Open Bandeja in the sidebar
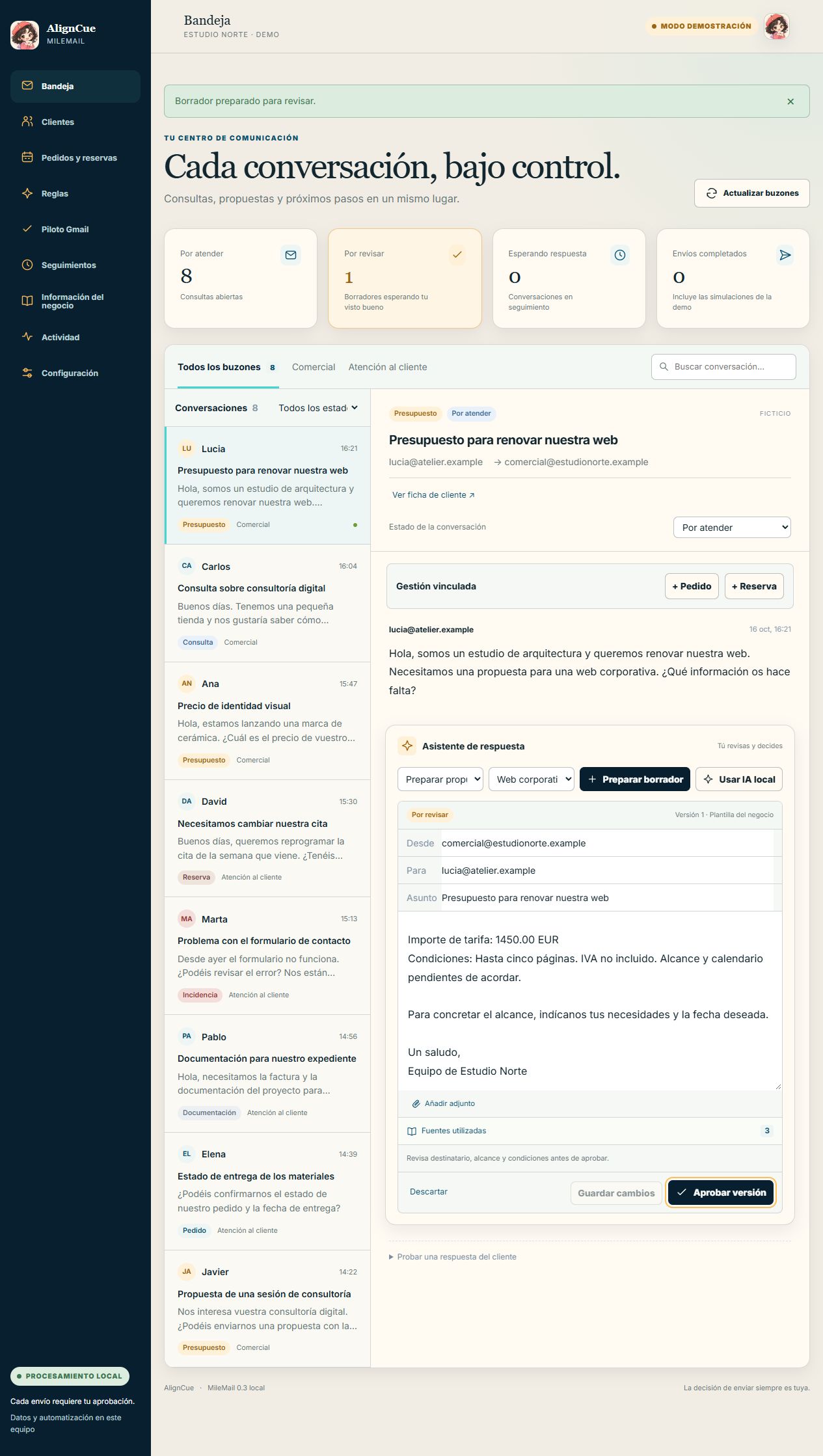The width and height of the screenshot is (823, 1456). tap(75, 86)
